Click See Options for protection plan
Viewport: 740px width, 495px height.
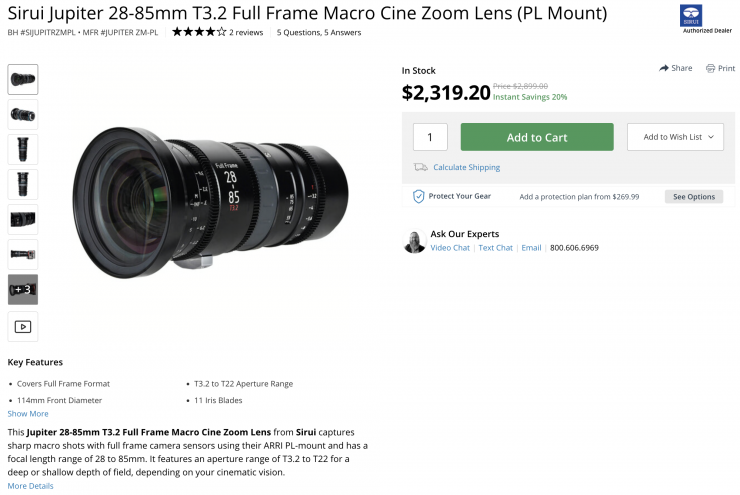[x=693, y=197]
